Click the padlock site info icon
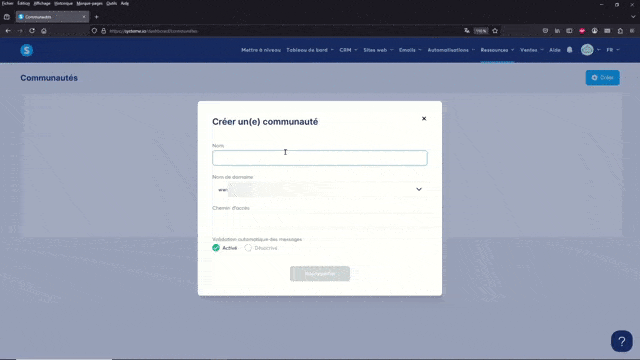The image size is (640, 360). (x=103, y=31)
